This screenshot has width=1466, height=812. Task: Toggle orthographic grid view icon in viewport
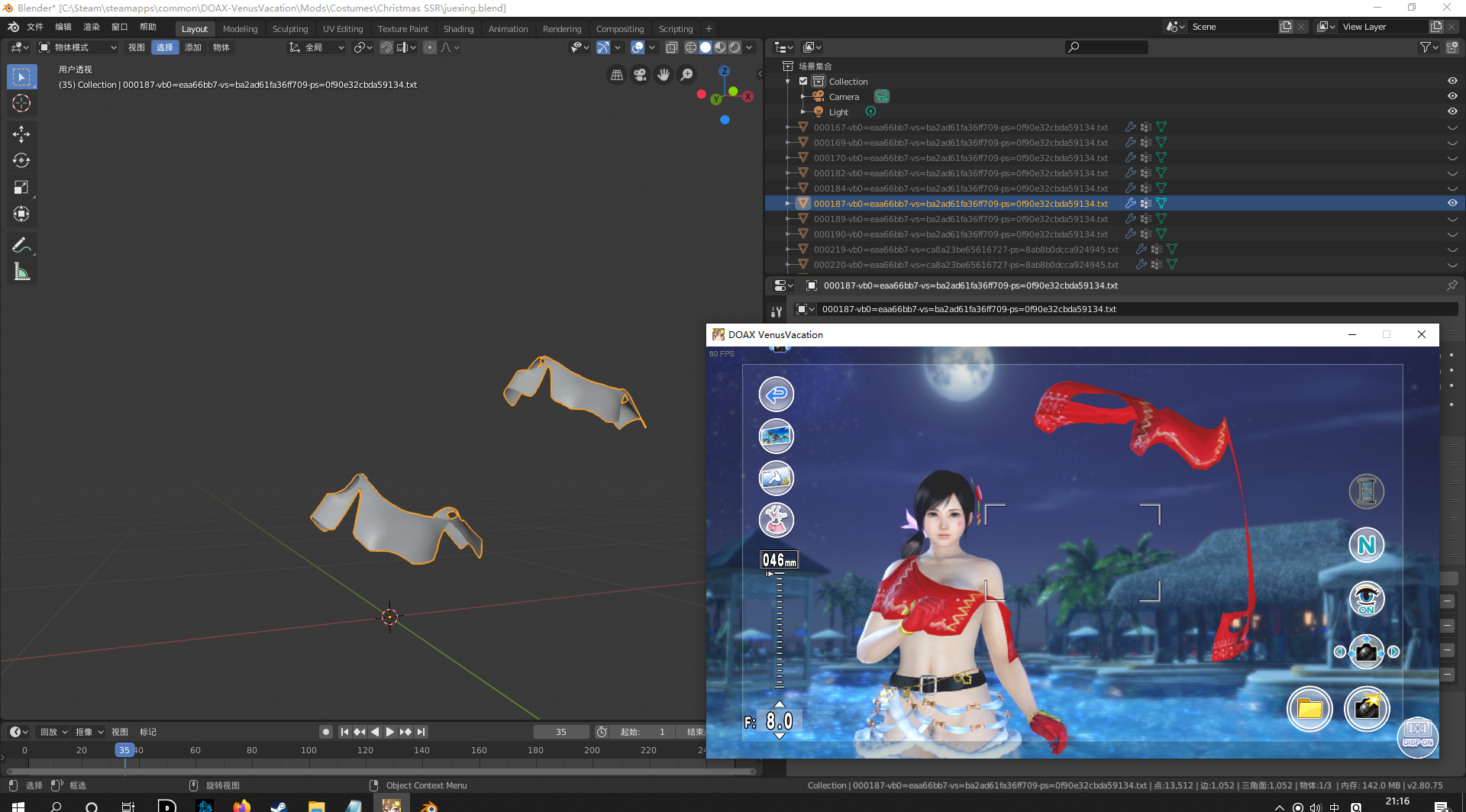(x=617, y=75)
